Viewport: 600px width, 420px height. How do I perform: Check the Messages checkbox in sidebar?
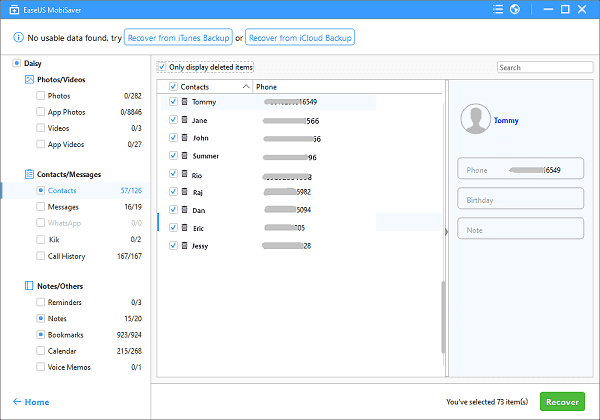(41, 206)
